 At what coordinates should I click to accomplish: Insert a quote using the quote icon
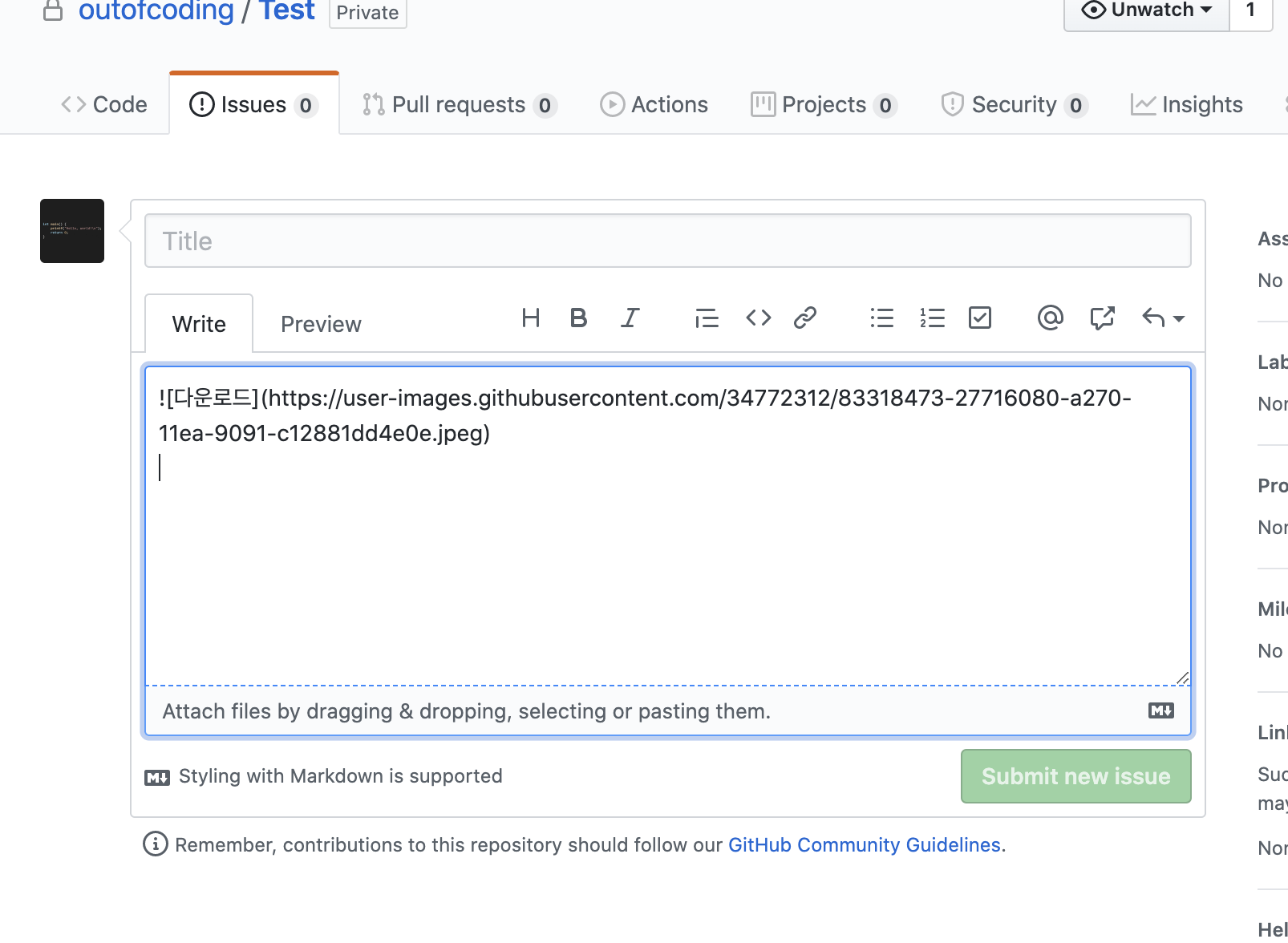coord(707,318)
